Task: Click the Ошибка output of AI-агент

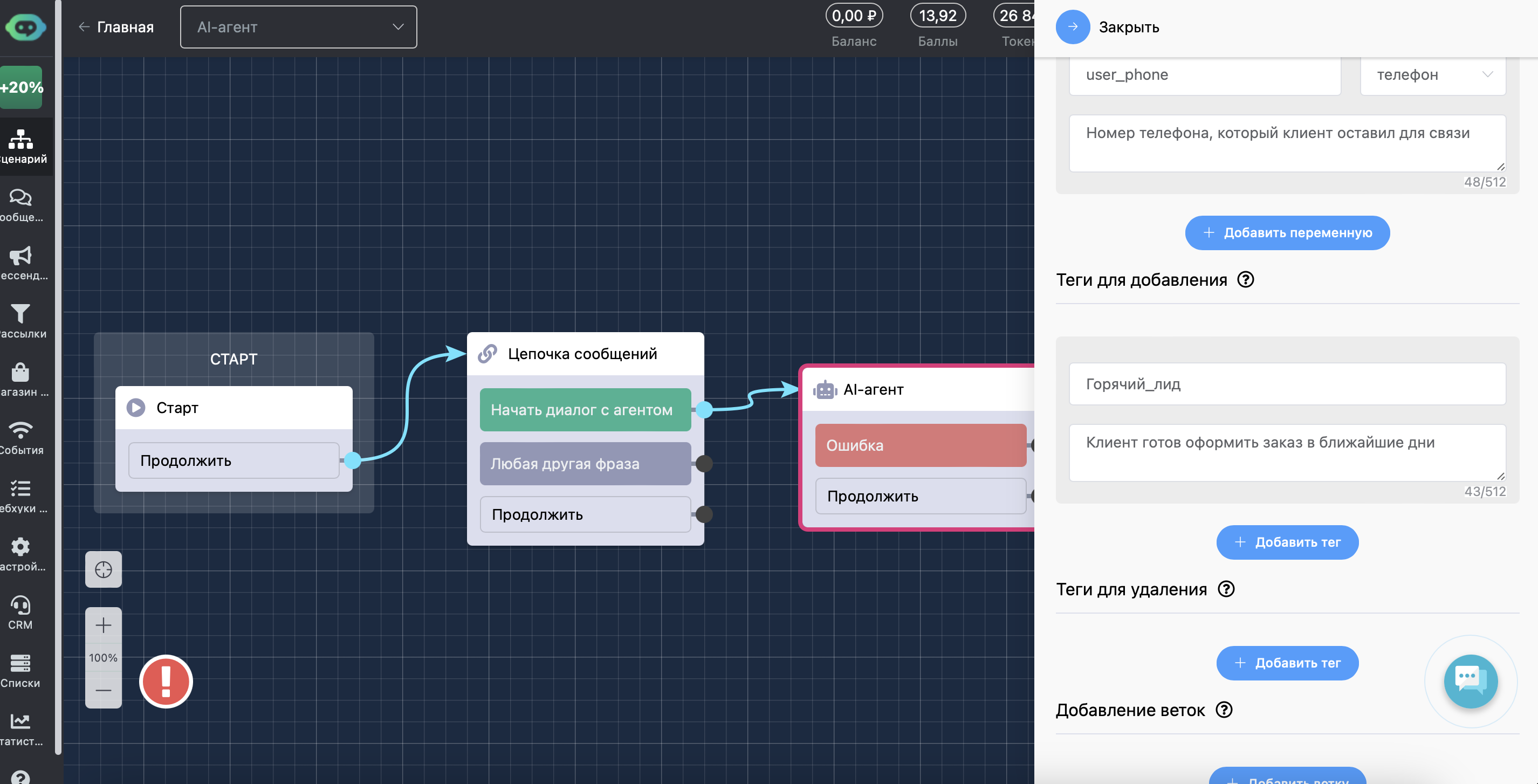Action: tap(921, 445)
